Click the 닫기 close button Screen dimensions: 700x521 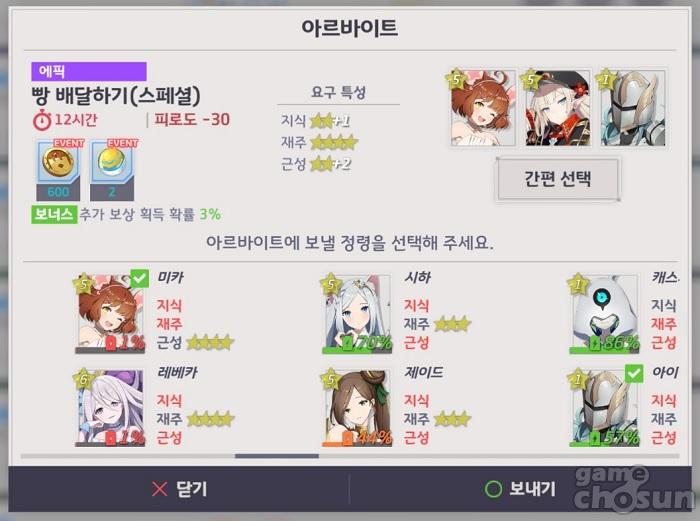tap(179, 489)
